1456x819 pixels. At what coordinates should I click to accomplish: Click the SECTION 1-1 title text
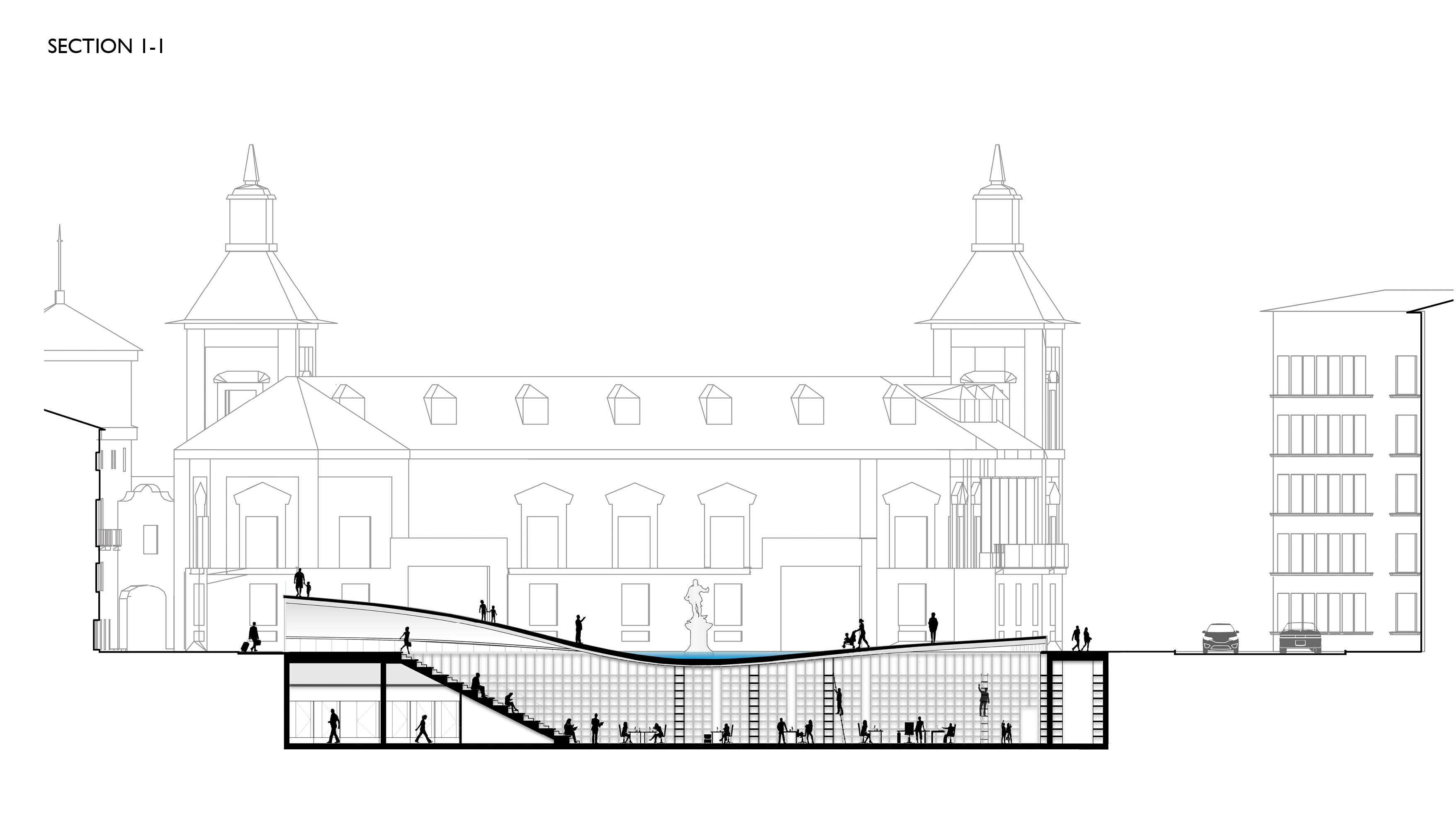pyautogui.click(x=106, y=46)
